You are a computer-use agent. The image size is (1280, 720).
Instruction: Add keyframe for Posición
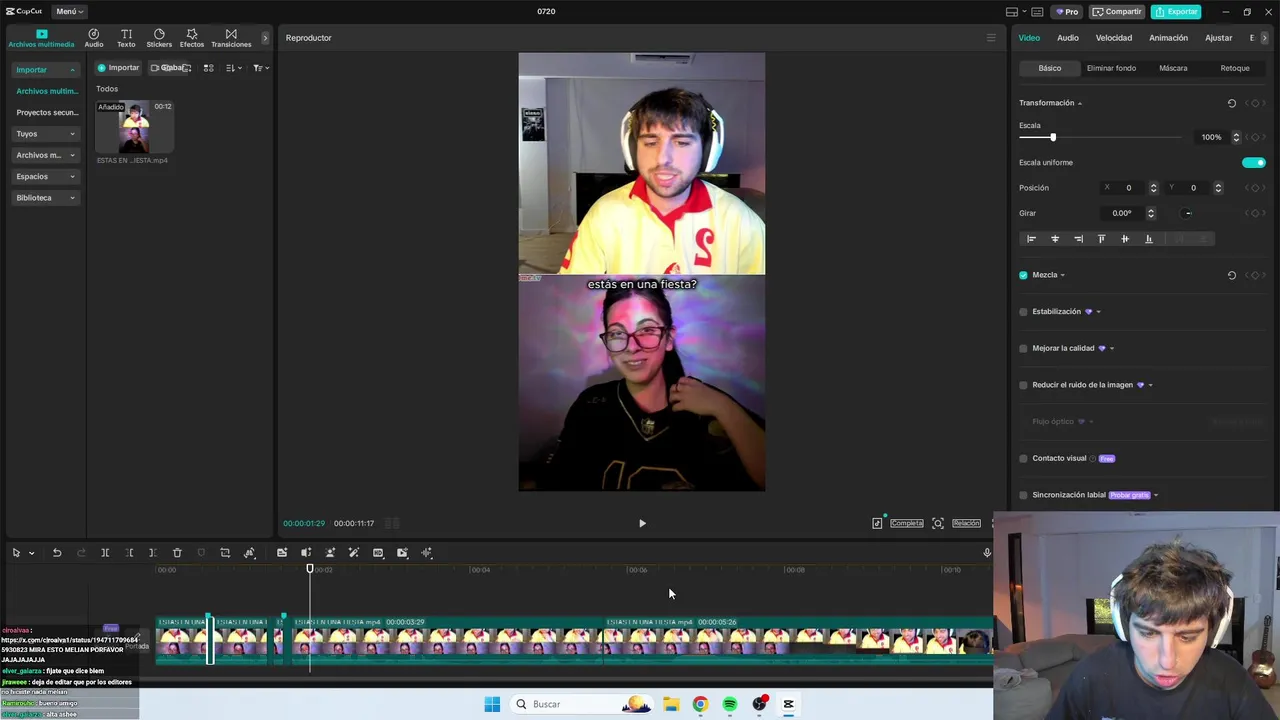tap(1255, 188)
